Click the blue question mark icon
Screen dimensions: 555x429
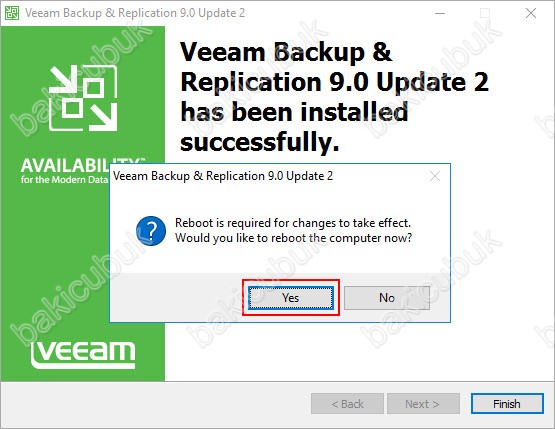point(151,231)
